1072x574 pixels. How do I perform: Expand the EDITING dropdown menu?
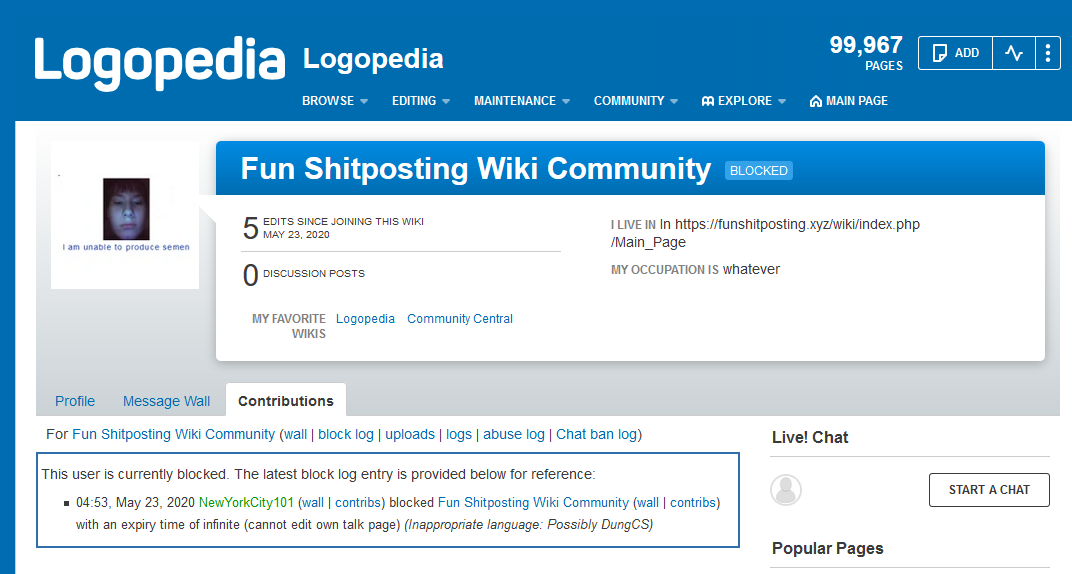coord(420,100)
